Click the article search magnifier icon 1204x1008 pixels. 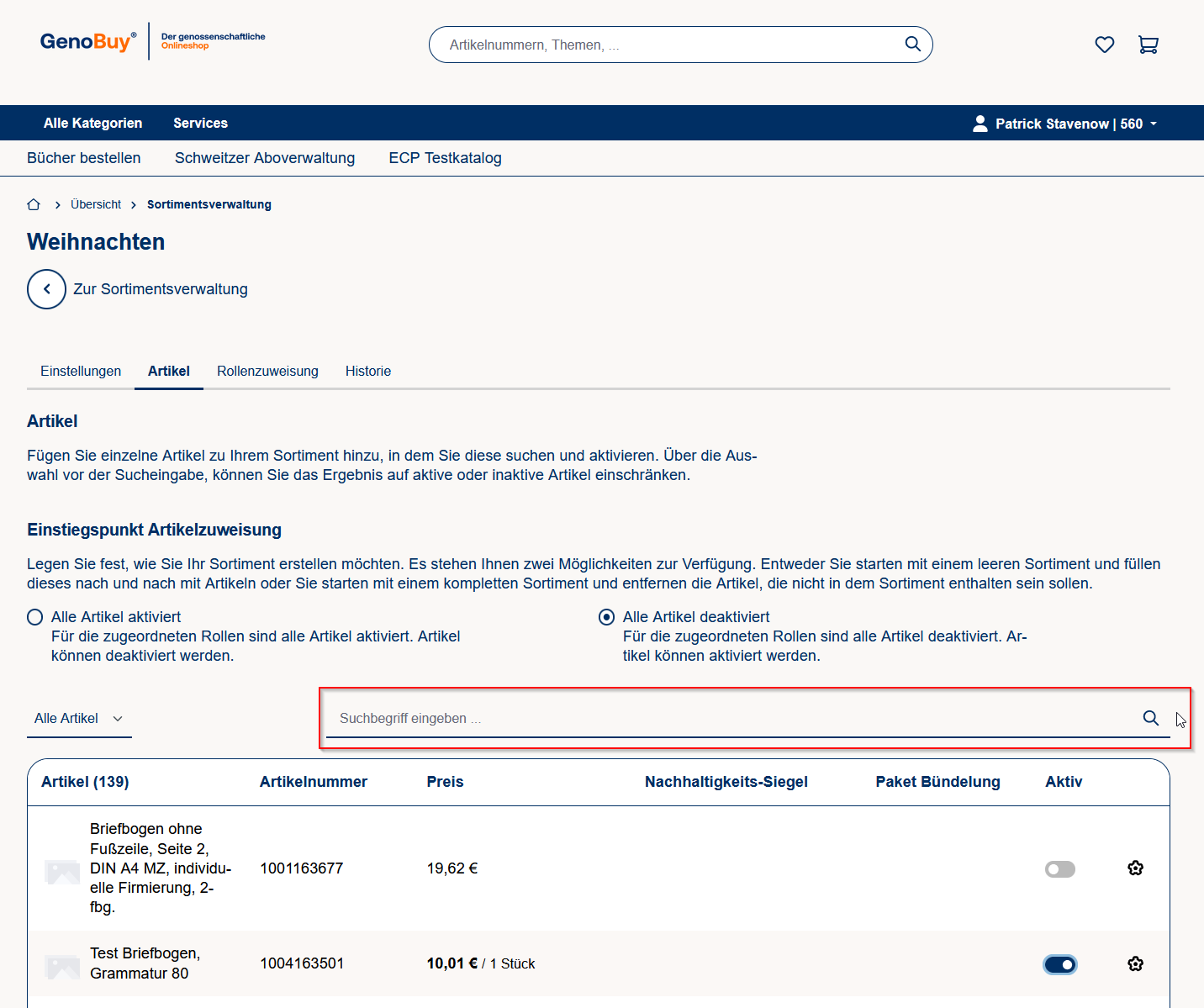tap(1150, 718)
